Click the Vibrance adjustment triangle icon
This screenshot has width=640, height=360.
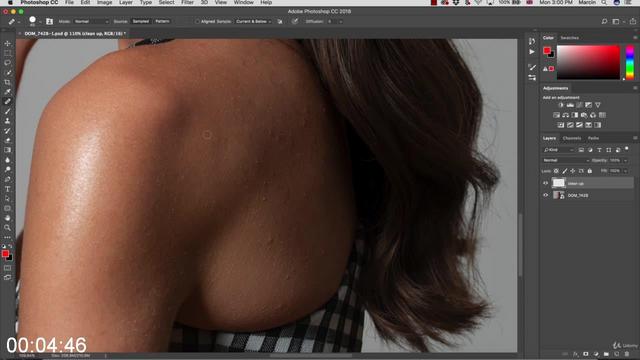tap(598, 105)
